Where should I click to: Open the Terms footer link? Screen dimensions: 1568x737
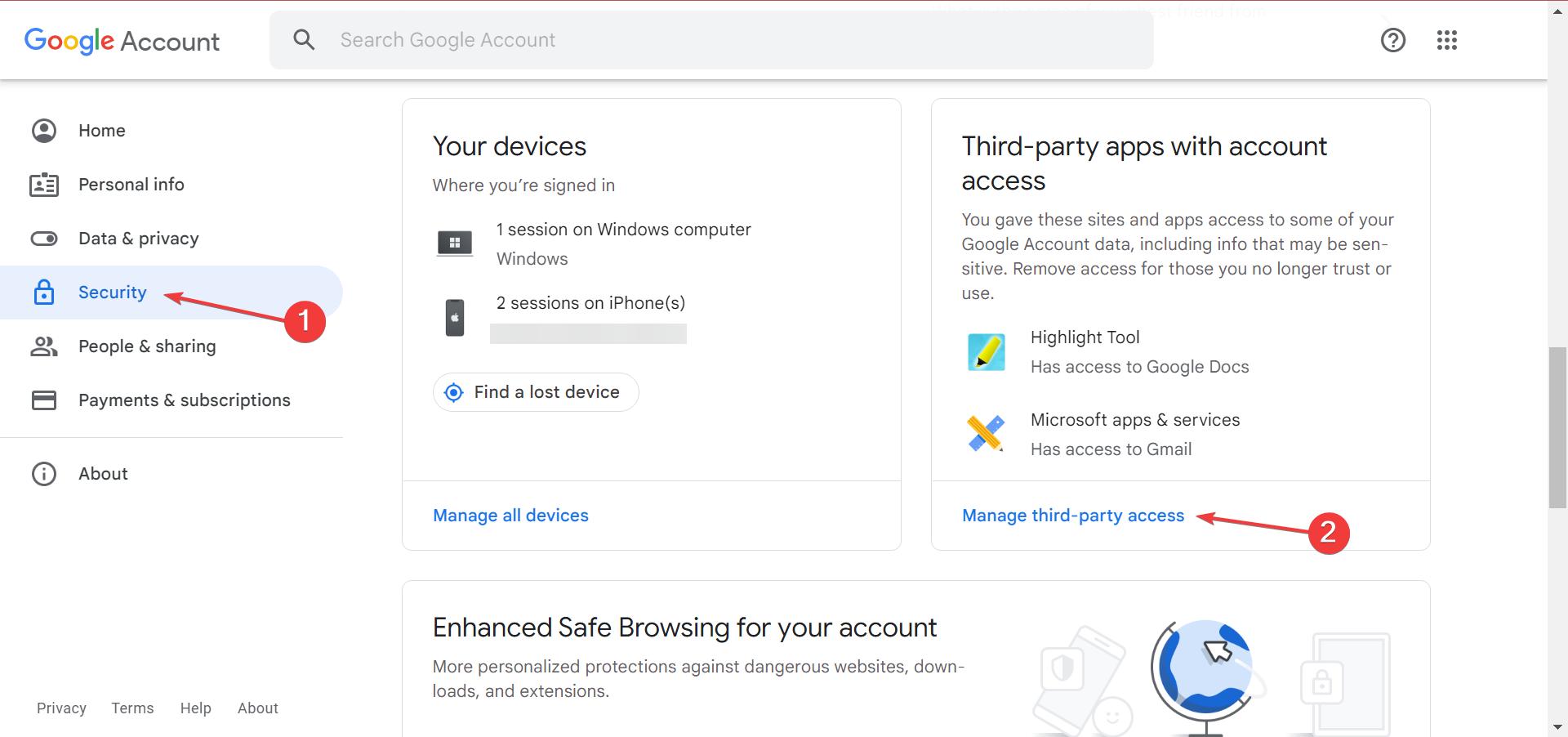132,708
